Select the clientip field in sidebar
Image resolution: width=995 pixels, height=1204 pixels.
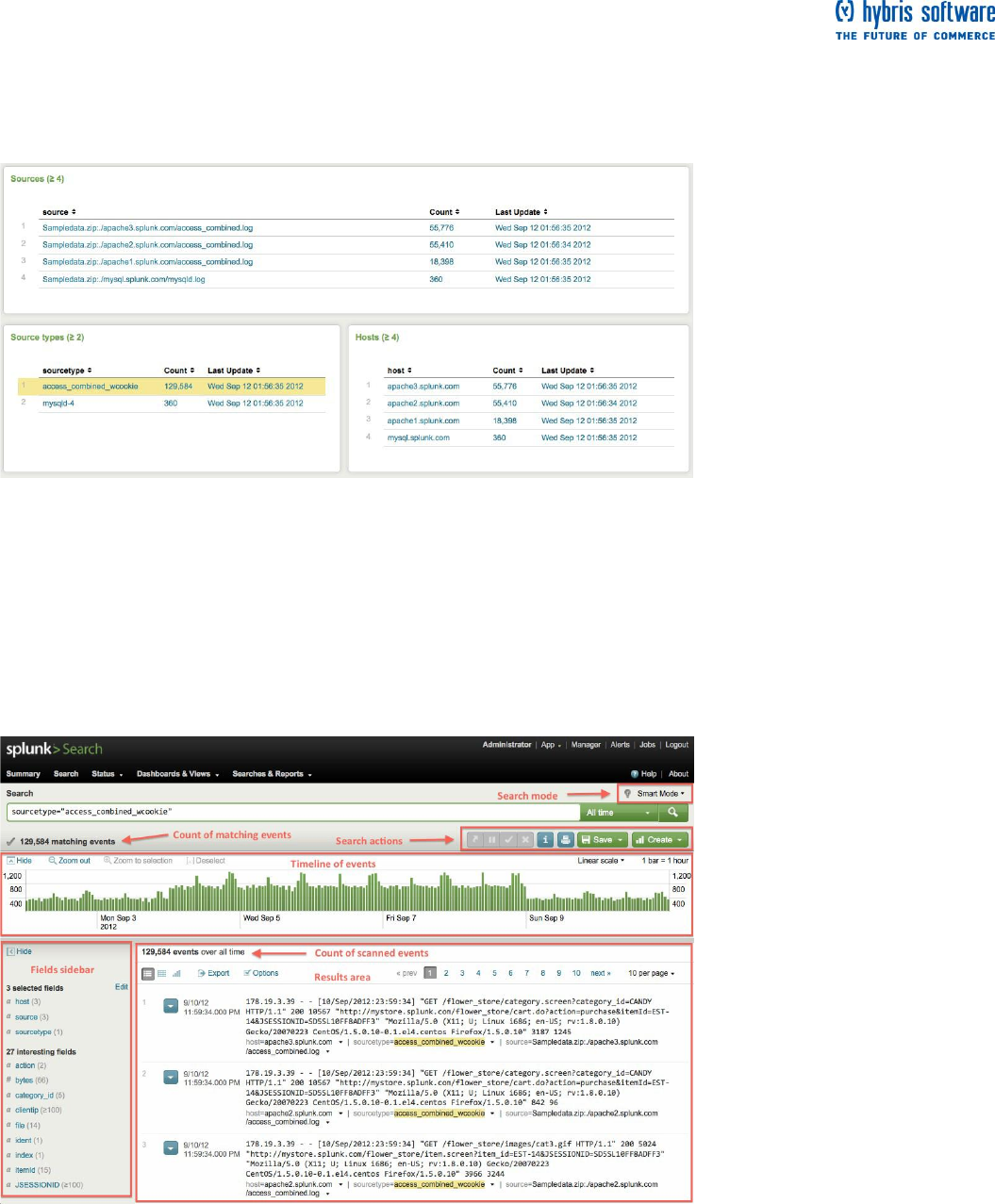pos(26,1110)
